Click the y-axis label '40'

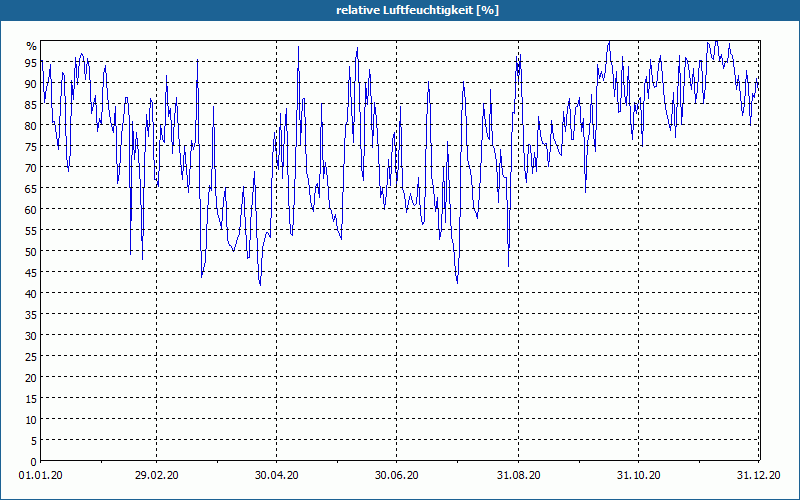(x=32, y=294)
